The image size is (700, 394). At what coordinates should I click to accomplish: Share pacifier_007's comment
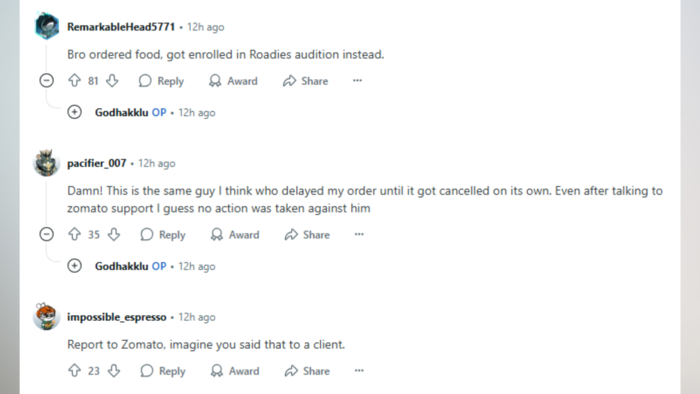coord(307,234)
